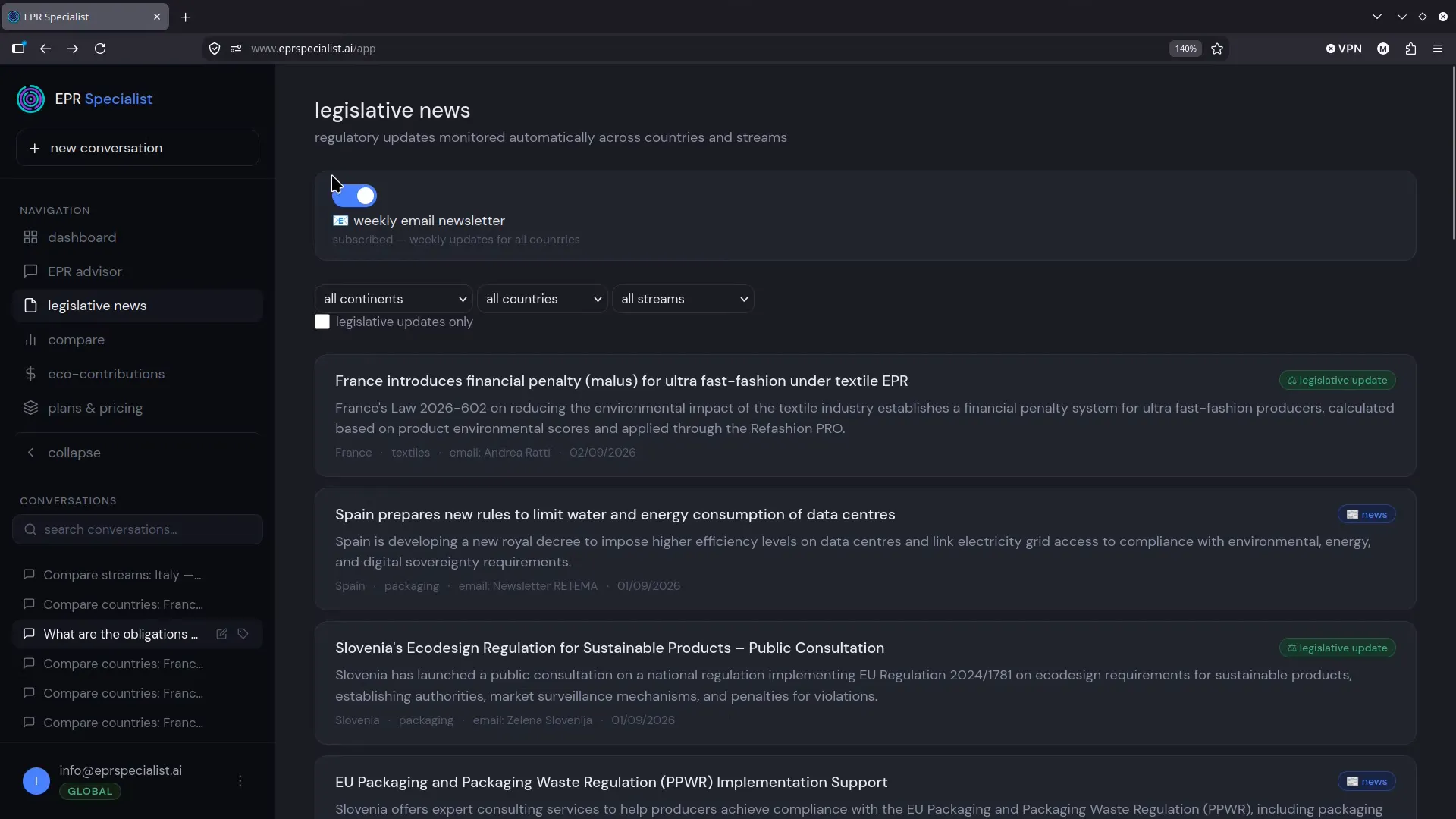Click the email: Zelena Slovenija source
This screenshot has width=1456, height=819.
(x=532, y=720)
